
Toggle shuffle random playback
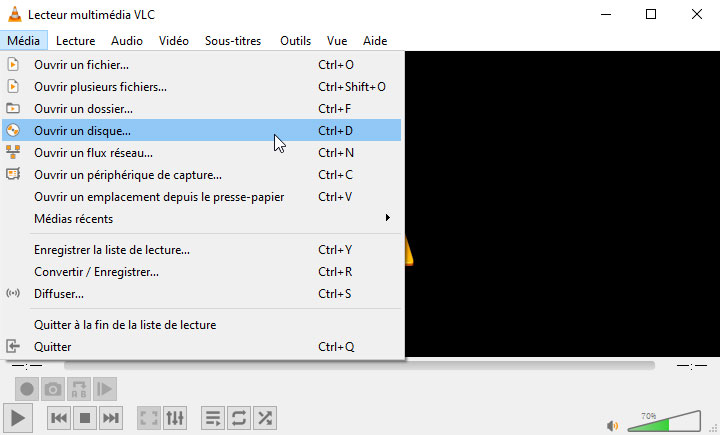pyautogui.click(x=265, y=418)
